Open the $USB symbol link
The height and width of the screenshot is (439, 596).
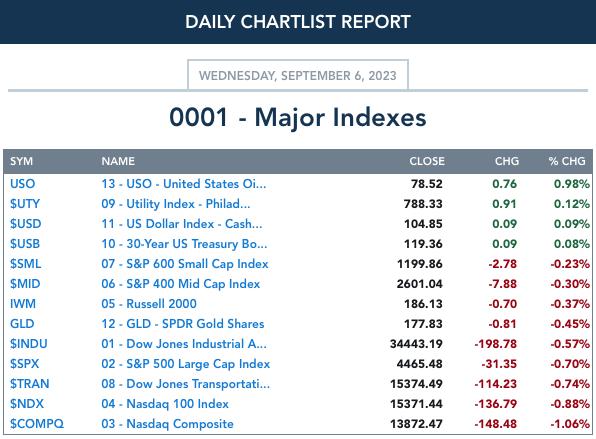point(25,244)
